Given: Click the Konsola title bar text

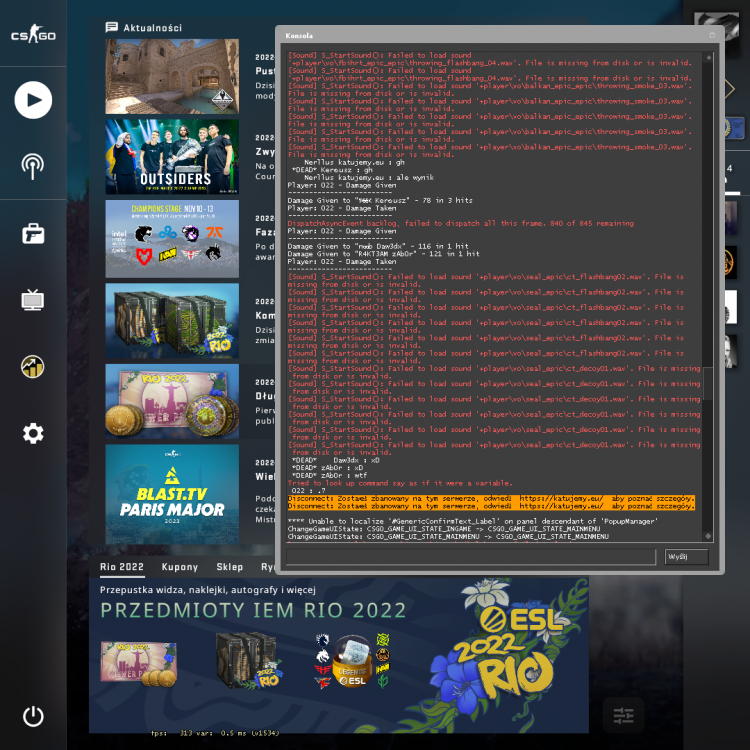Looking at the screenshot, I should point(299,36).
